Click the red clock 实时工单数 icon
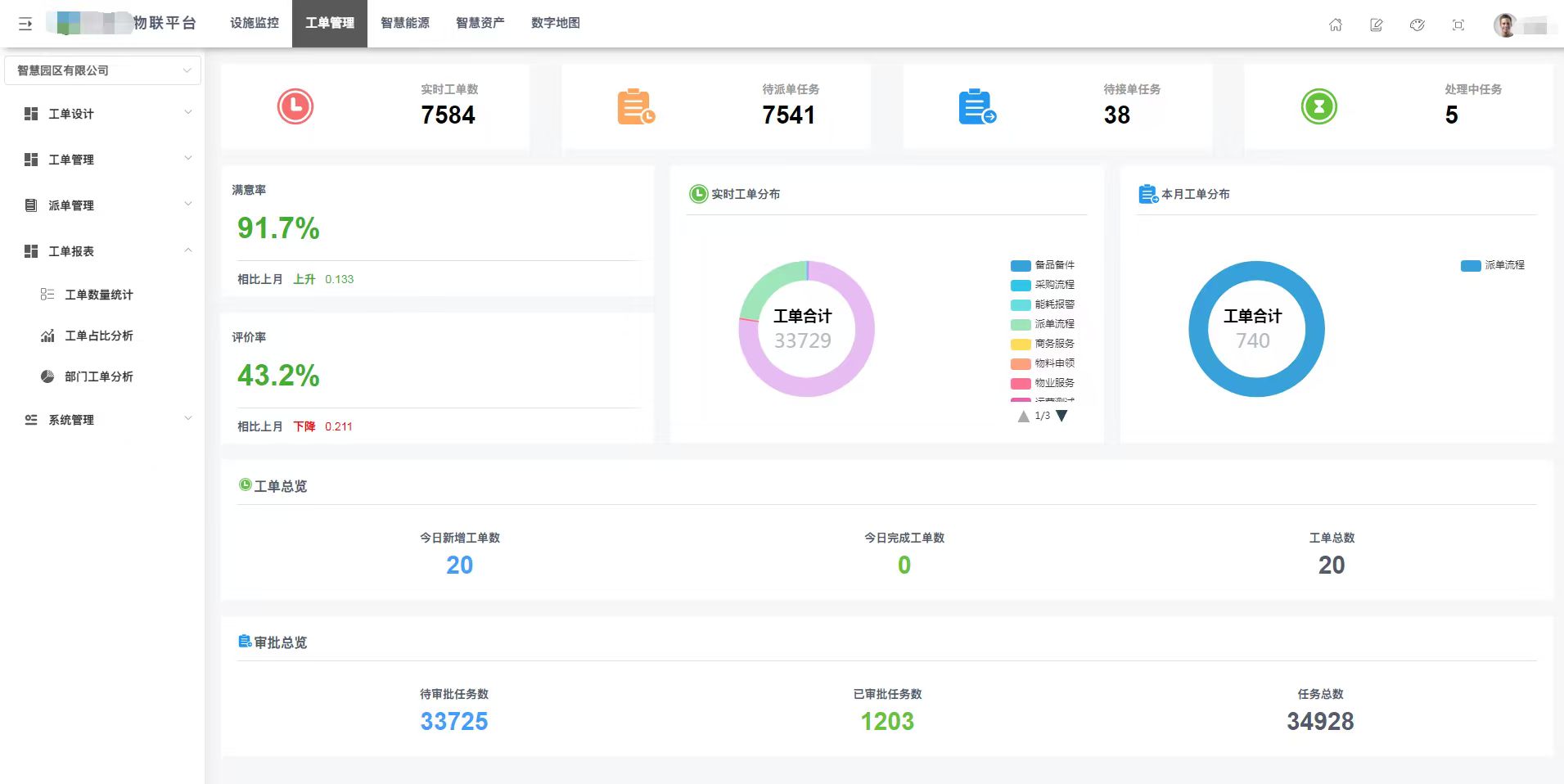The image size is (1564, 784). [x=295, y=106]
